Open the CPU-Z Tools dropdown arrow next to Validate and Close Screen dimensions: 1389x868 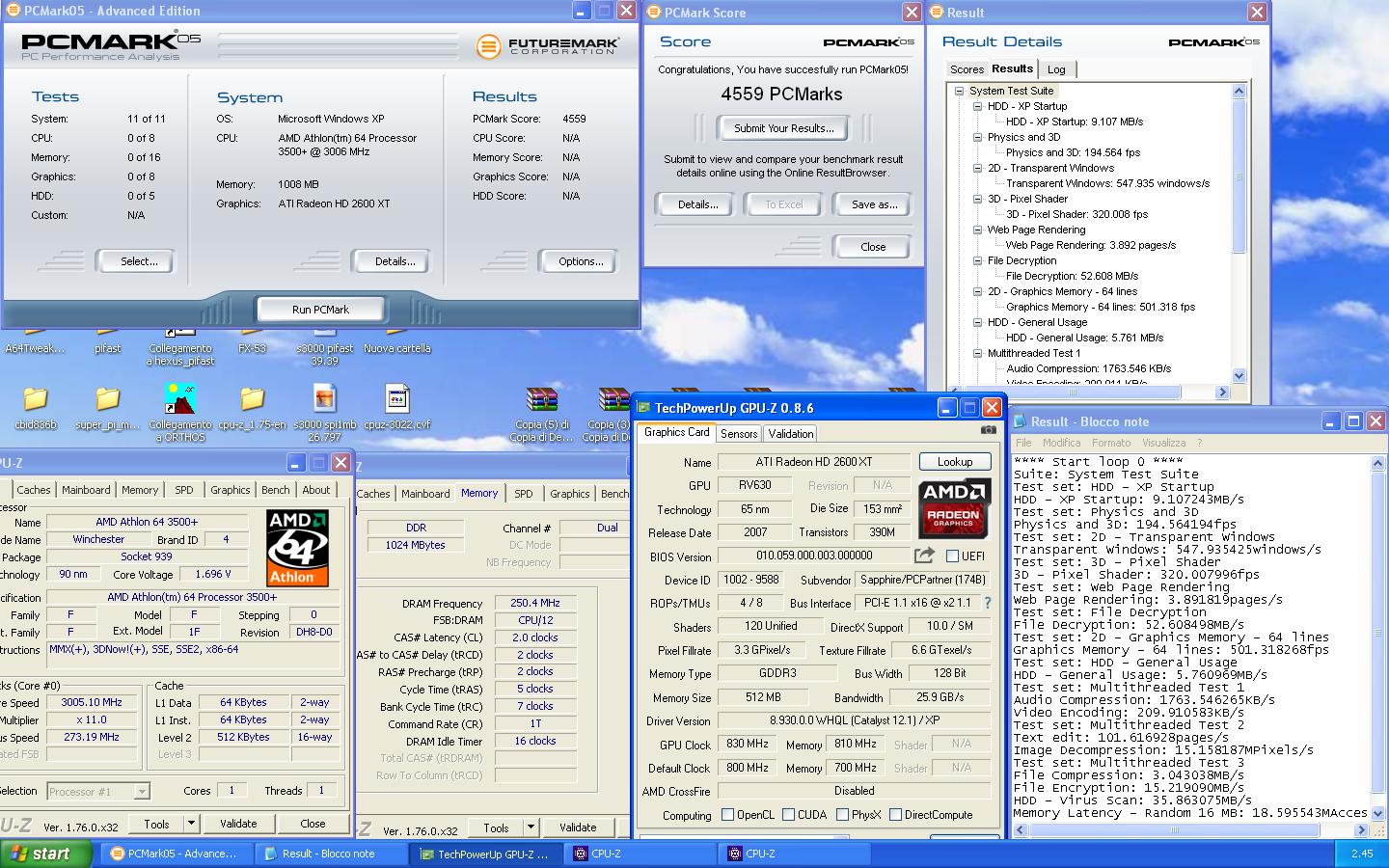pyautogui.click(x=191, y=824)
